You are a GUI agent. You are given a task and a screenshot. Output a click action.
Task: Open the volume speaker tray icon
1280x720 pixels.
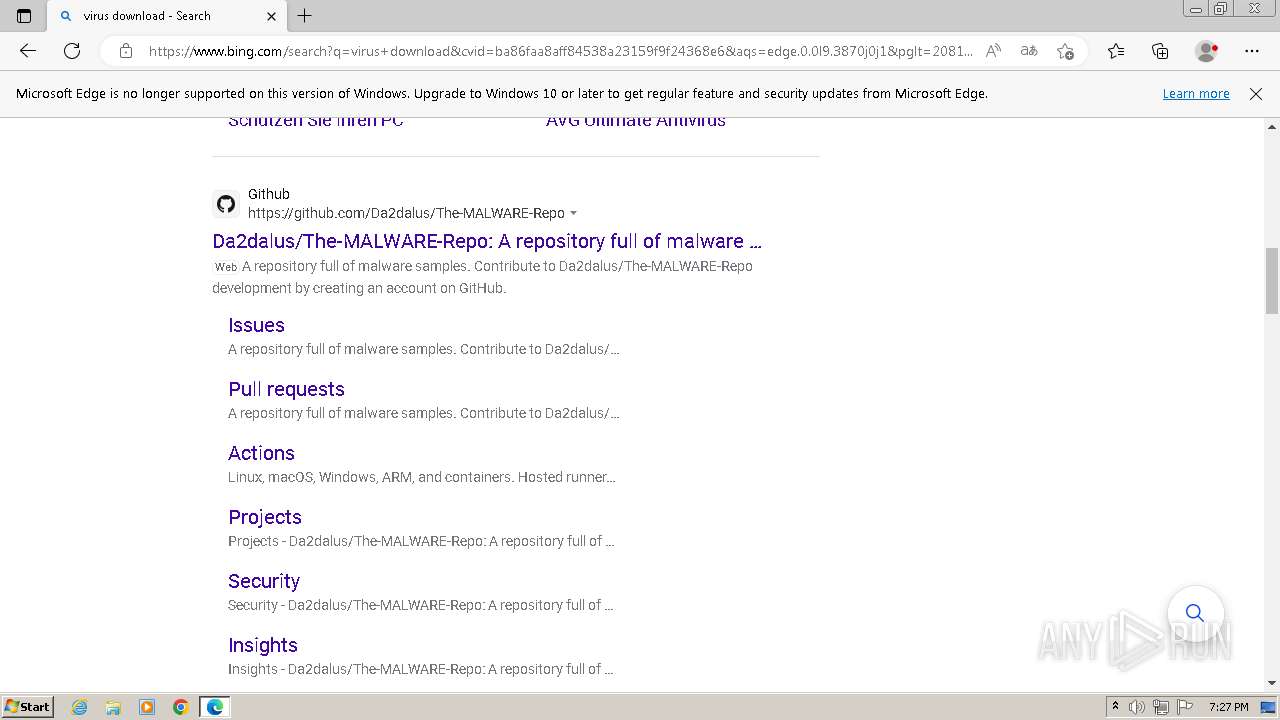(1137, 707)
